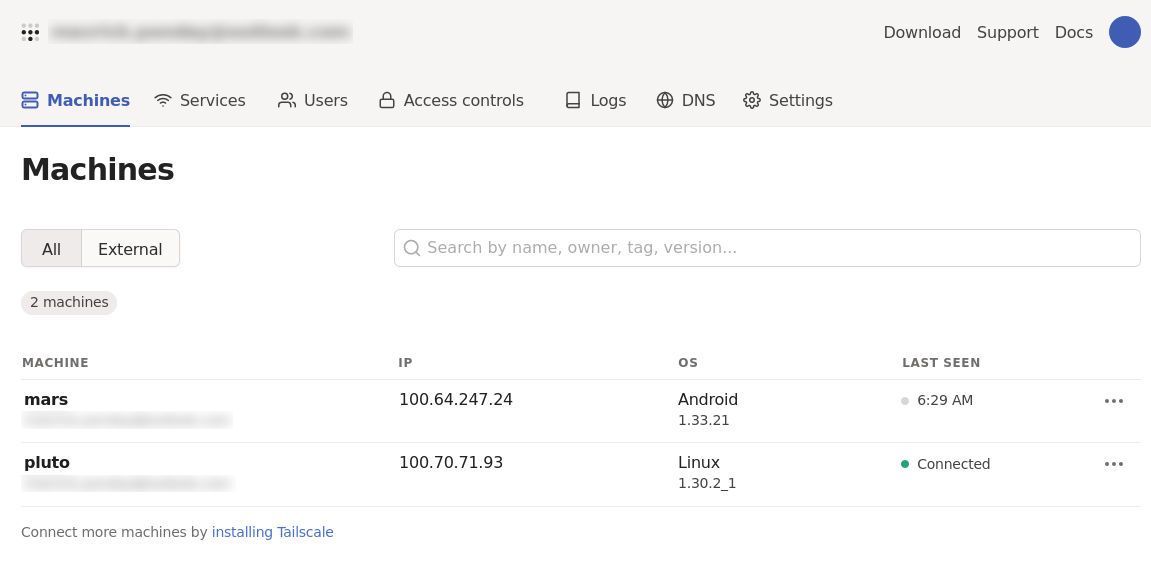Image resolution: width=1151 pixels, height=569 pixels.
Task: Click the Tailscale logo dots icon
Action: 30,32
